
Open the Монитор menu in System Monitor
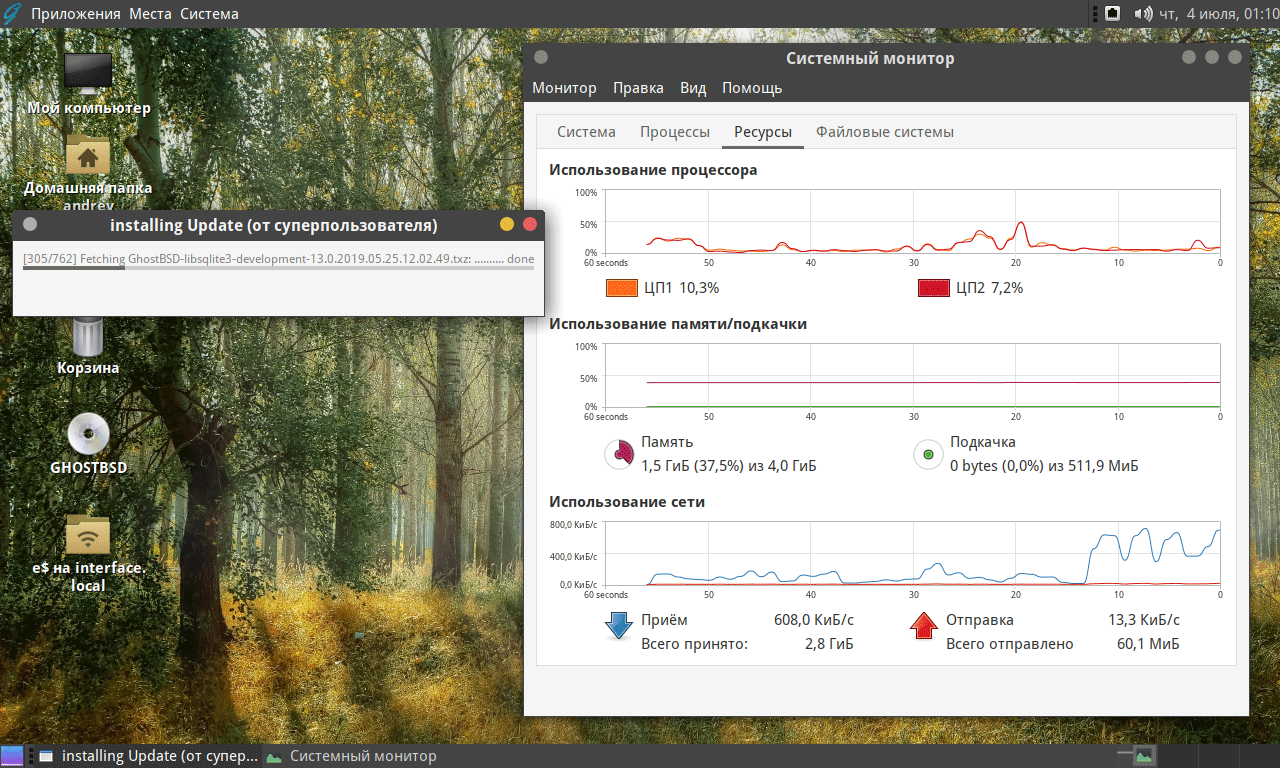(x=564, y=88)
